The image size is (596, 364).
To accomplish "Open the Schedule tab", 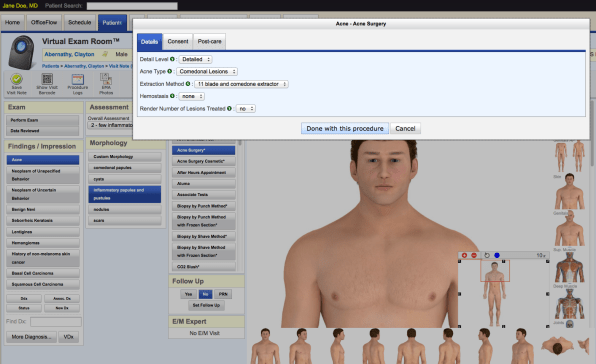I will (x=79, y=22).
